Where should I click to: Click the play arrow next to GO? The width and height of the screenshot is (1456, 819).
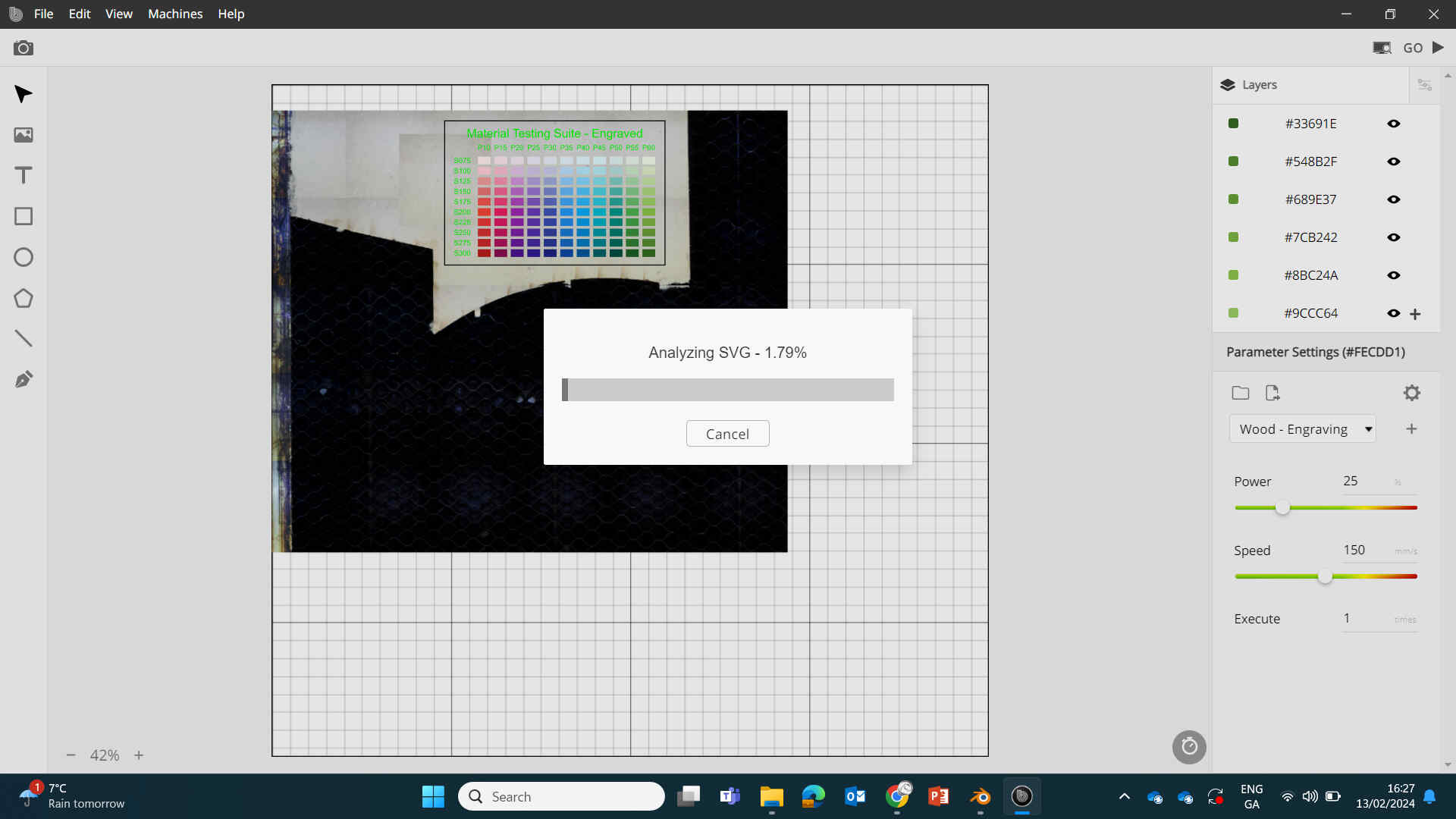(x=1438, y=47)
